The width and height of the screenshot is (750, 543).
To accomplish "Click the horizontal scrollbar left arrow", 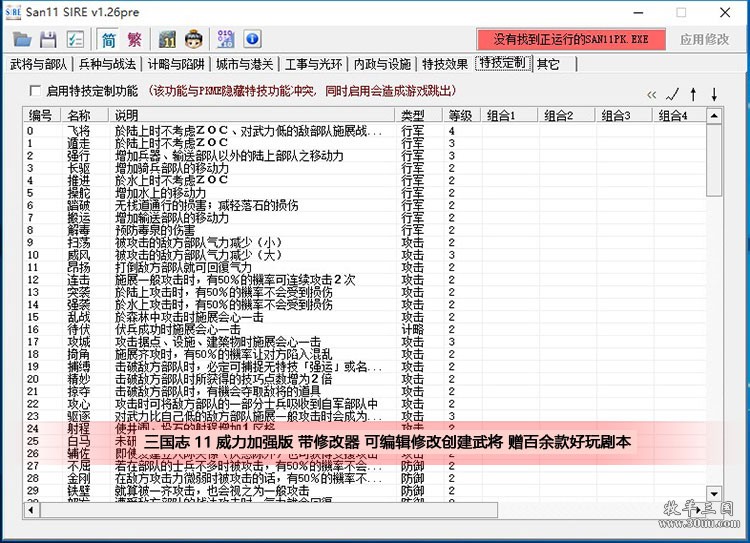I will pos(31,510).
